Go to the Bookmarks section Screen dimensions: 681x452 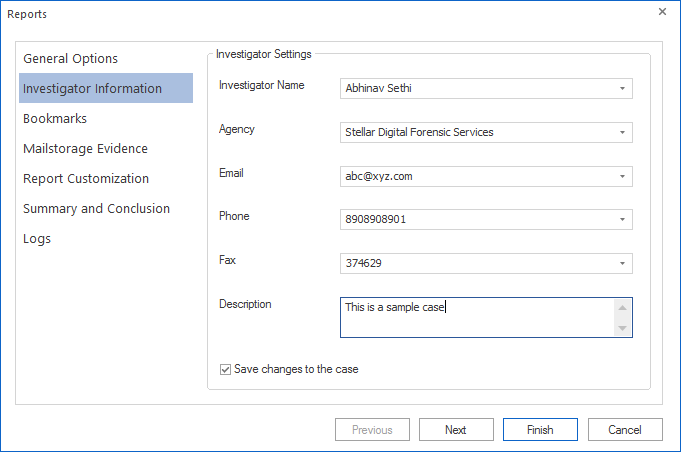click(55, 119)
